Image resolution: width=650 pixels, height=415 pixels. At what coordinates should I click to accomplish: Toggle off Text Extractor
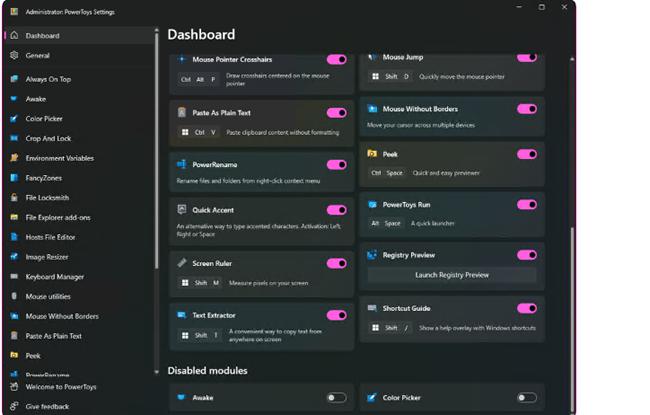tap(336, 315)
